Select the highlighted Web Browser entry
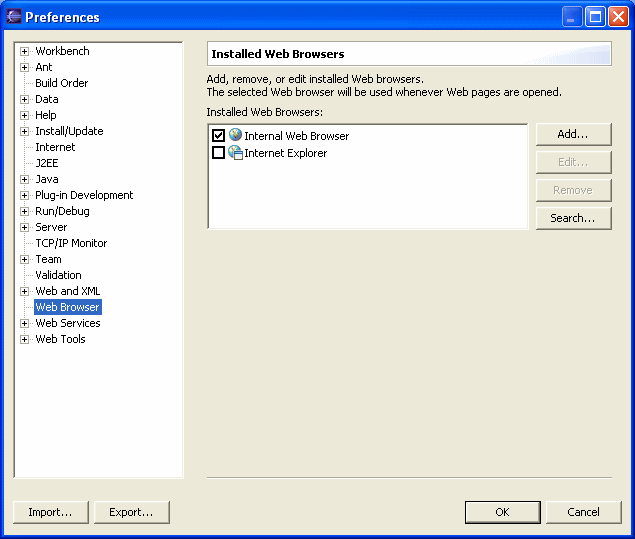 click(x=68, y=307)
